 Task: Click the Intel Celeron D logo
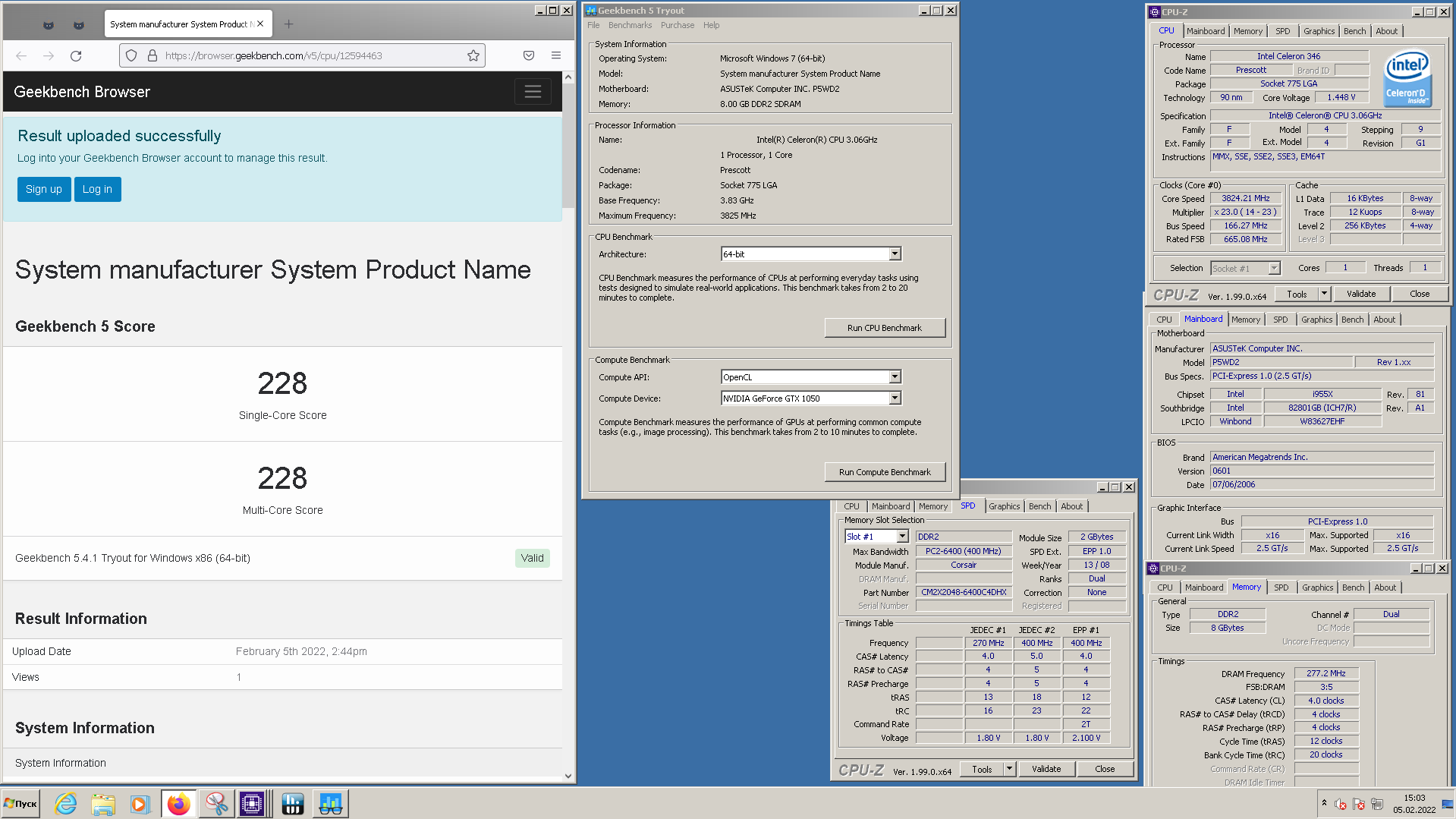coord(1407,78)
